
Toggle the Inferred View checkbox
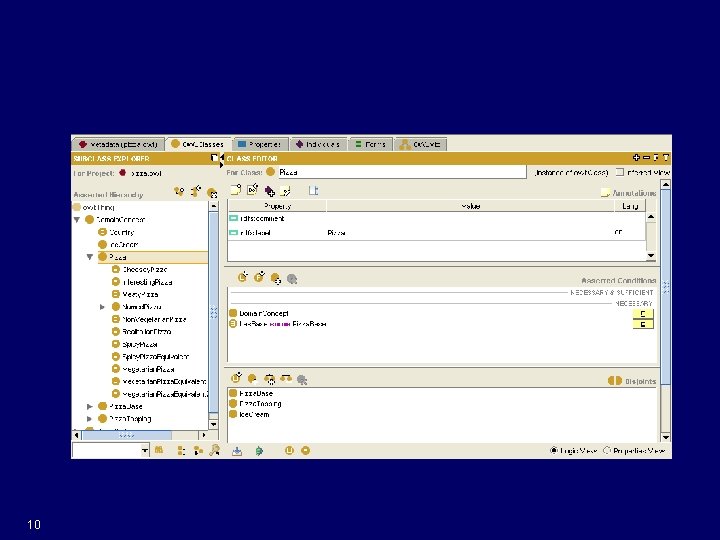(620, 172)
